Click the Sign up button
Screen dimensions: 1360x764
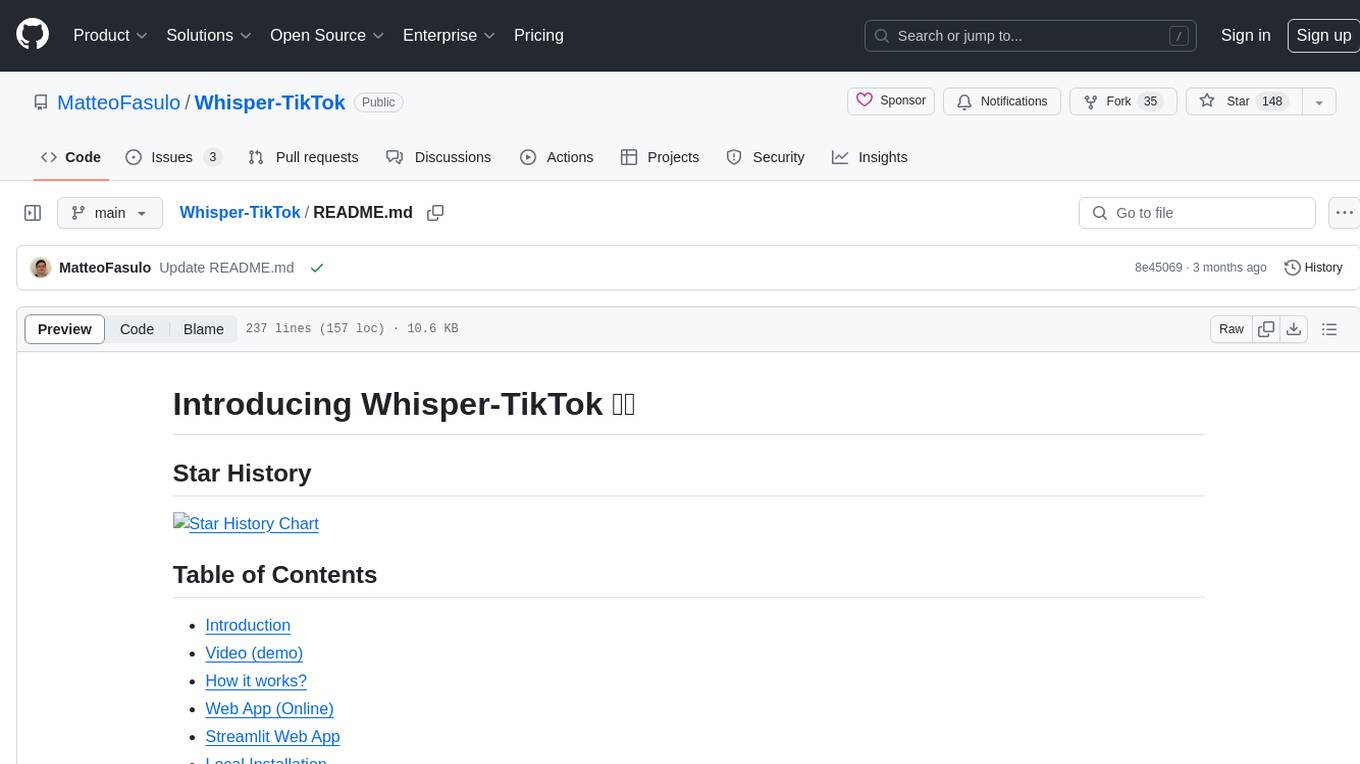(1323, 35)
